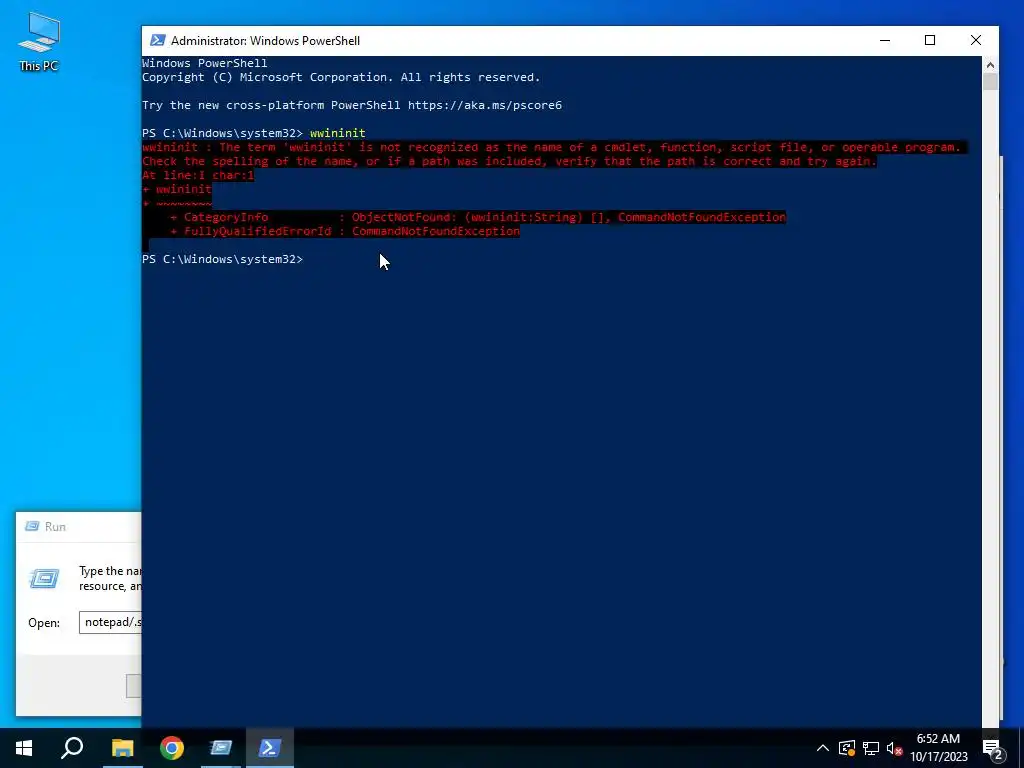
Task: Click the PowerShell vertical scrollbar thumb
Action: coord(990,82)
